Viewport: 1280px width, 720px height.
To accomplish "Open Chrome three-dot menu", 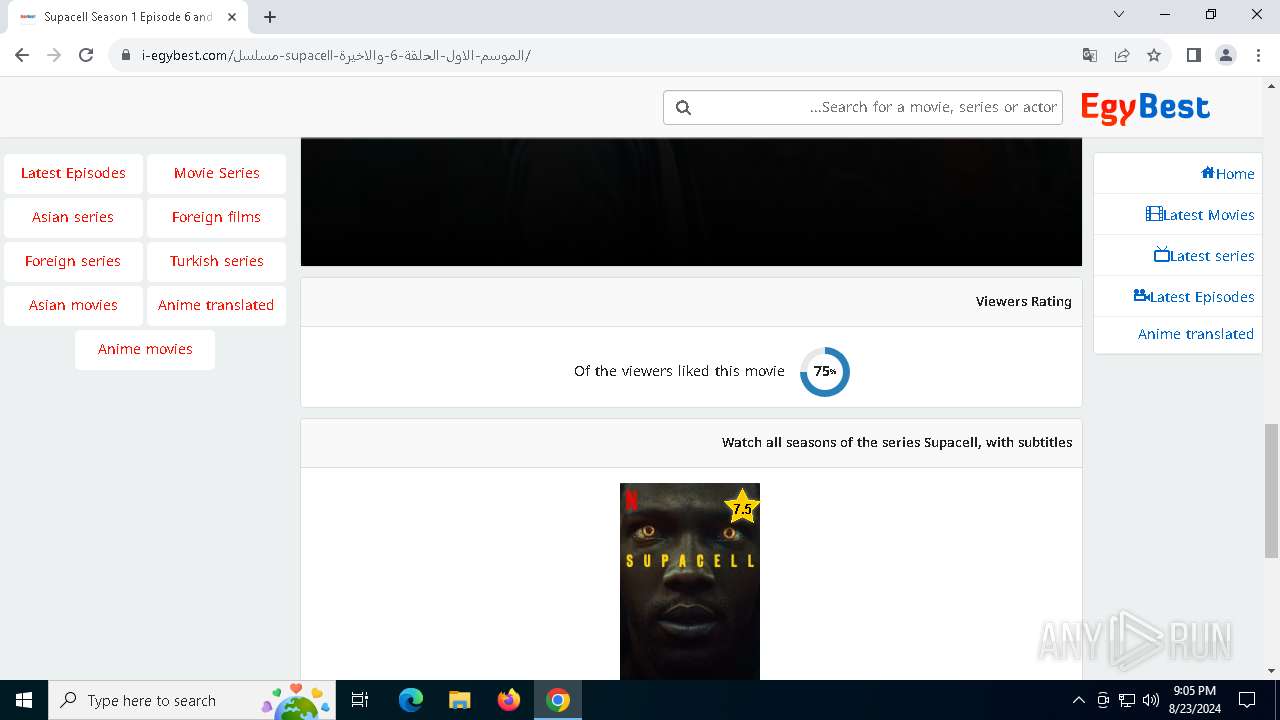I will [1258, 55].
